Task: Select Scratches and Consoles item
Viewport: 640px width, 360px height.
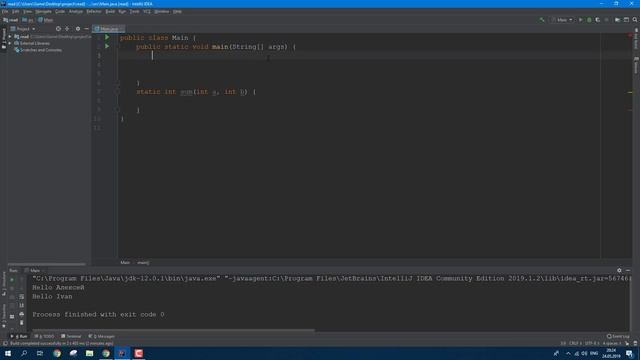Action: 38,50
